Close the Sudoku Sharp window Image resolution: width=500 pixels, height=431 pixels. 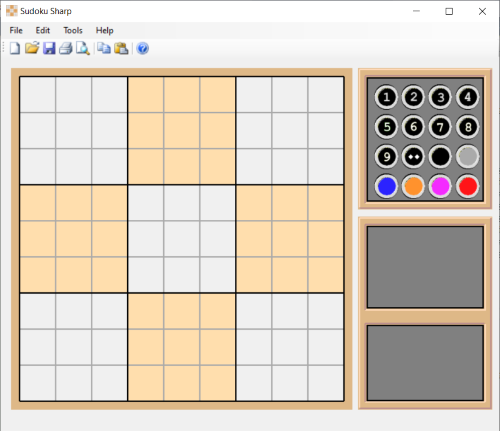point(482,11)
